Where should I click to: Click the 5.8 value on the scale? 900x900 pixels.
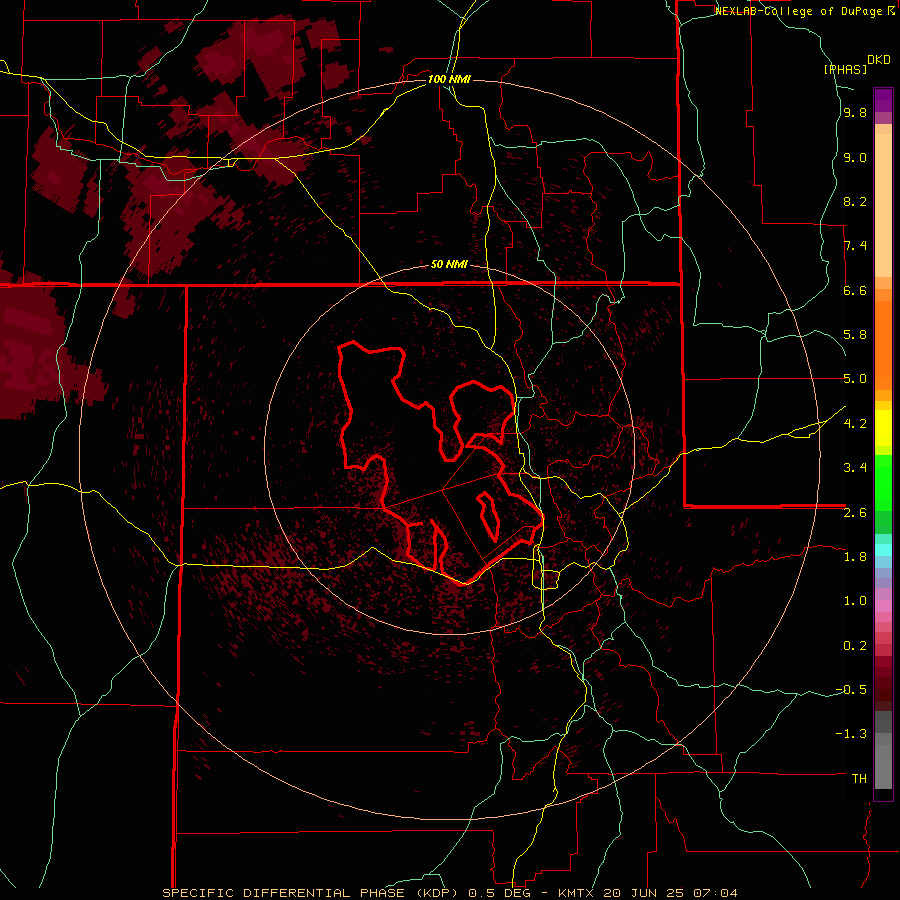coord(855,335)
